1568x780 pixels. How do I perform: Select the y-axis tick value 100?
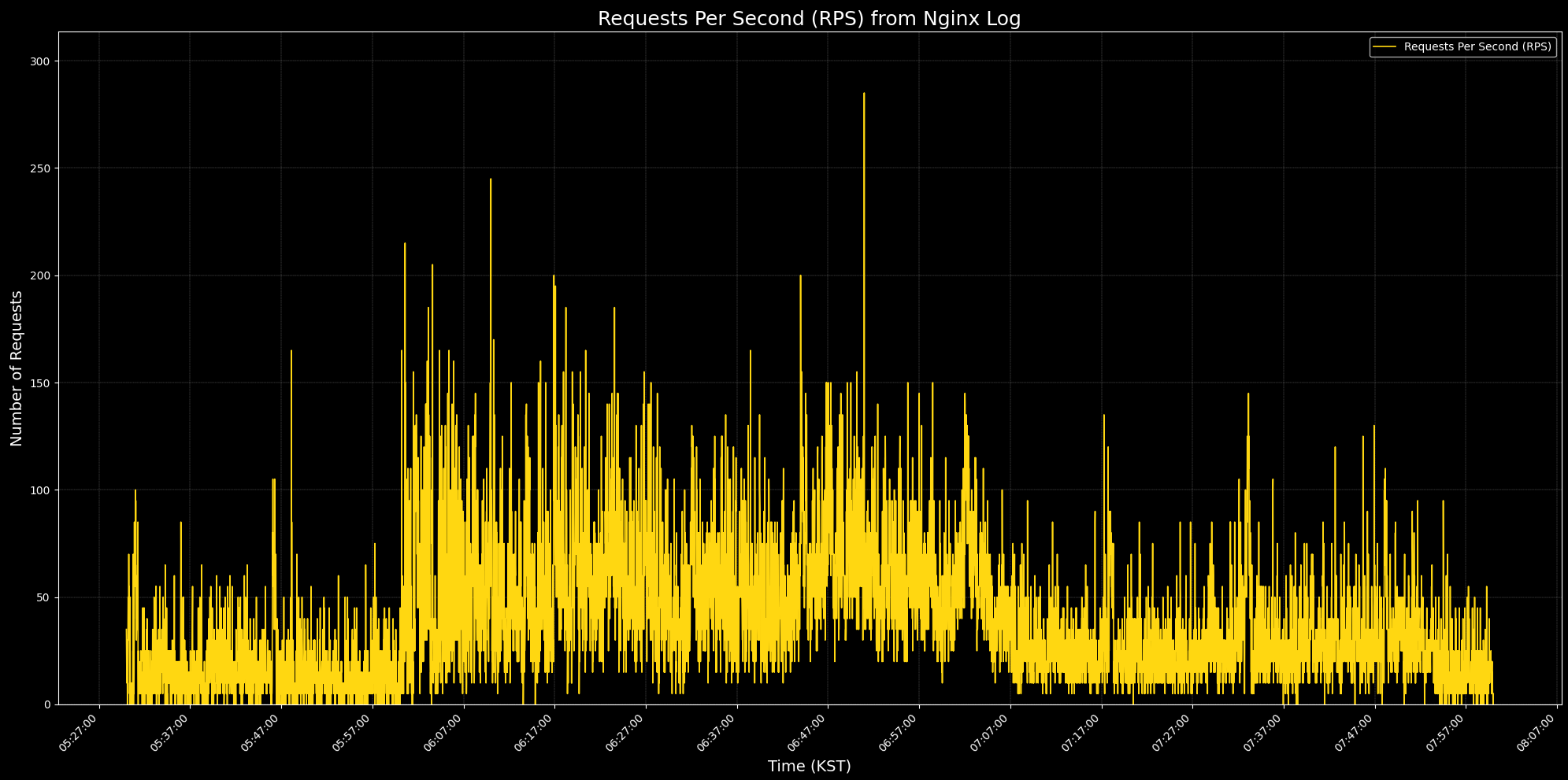point(40,490)
